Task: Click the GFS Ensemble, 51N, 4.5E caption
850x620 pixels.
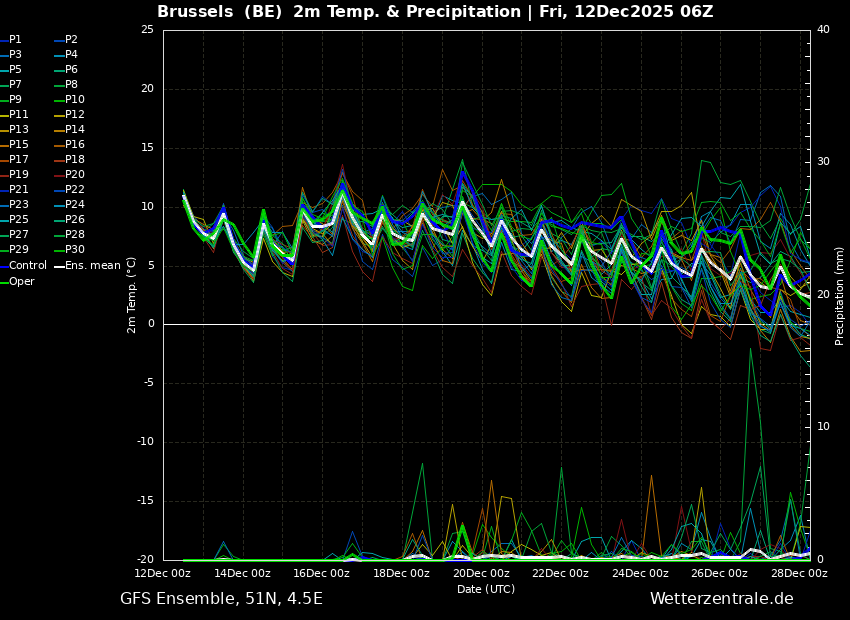Action: point(221,599)
